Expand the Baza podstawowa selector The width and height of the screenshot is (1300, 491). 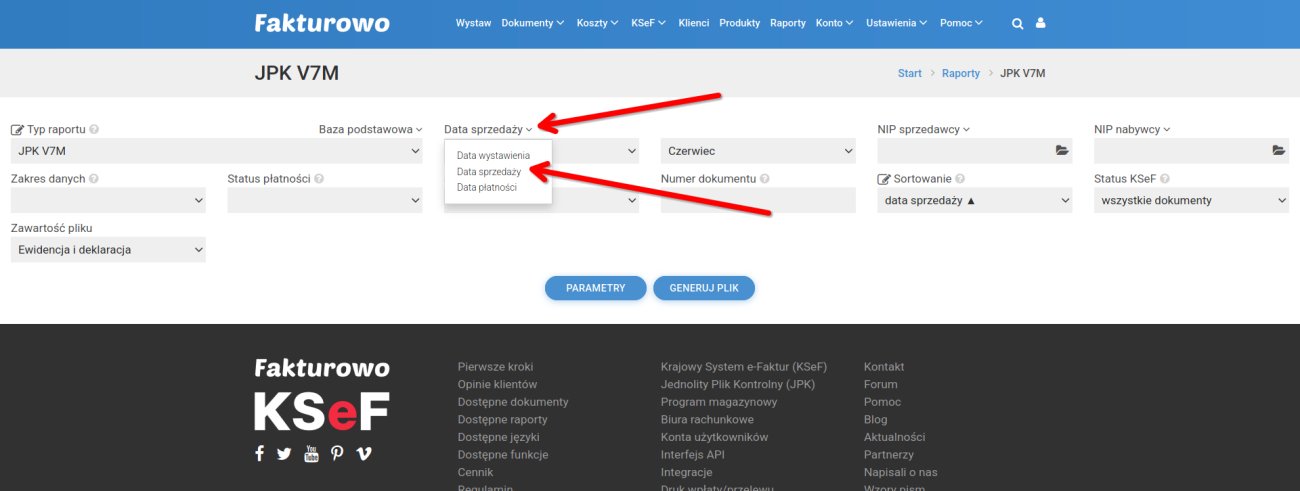pos(371,129)
